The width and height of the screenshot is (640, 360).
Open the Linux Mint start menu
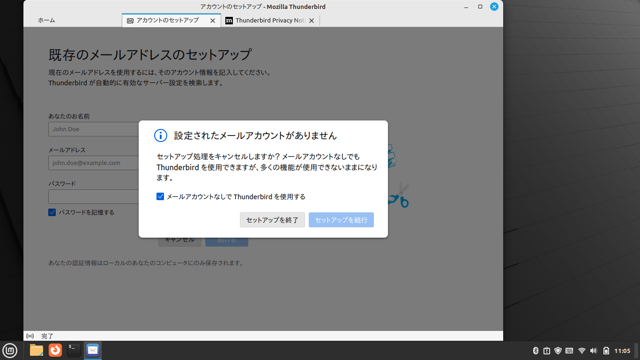click(10, 351)
